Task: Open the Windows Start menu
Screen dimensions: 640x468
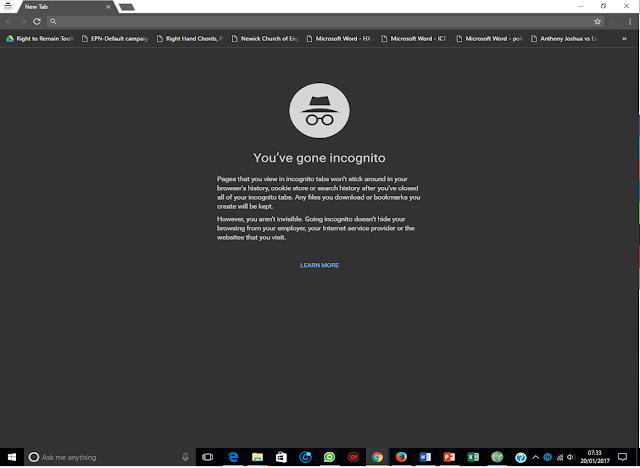Action: [12, 457]
